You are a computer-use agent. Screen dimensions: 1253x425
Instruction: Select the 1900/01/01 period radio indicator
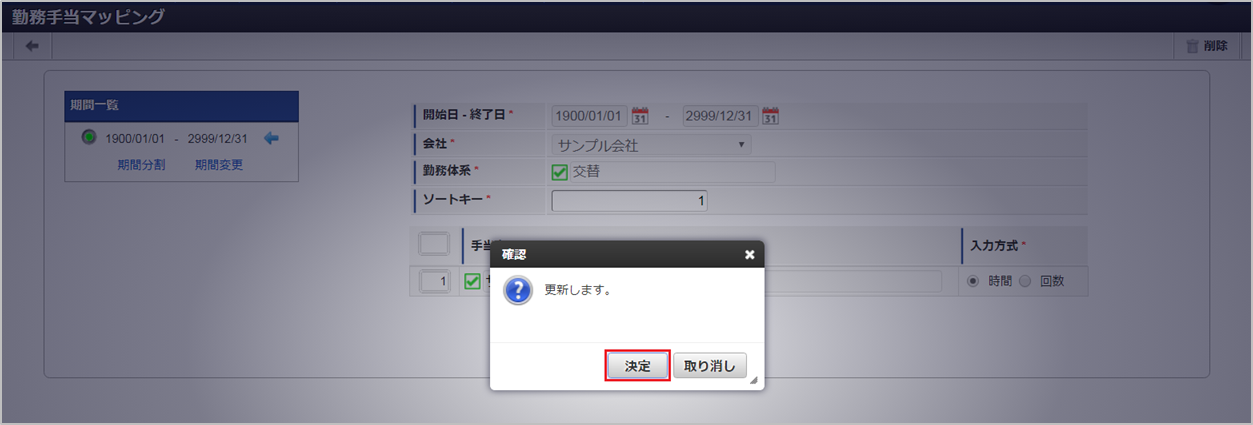click(88, 138)
